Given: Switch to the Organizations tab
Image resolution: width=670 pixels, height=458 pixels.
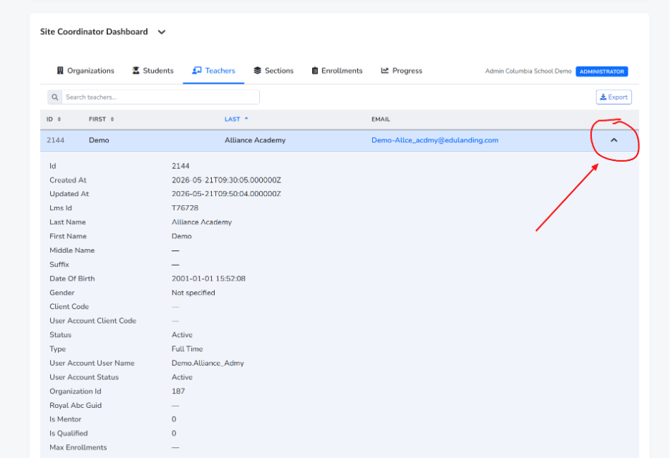Looking at the screenshot, I should point(85,70).
